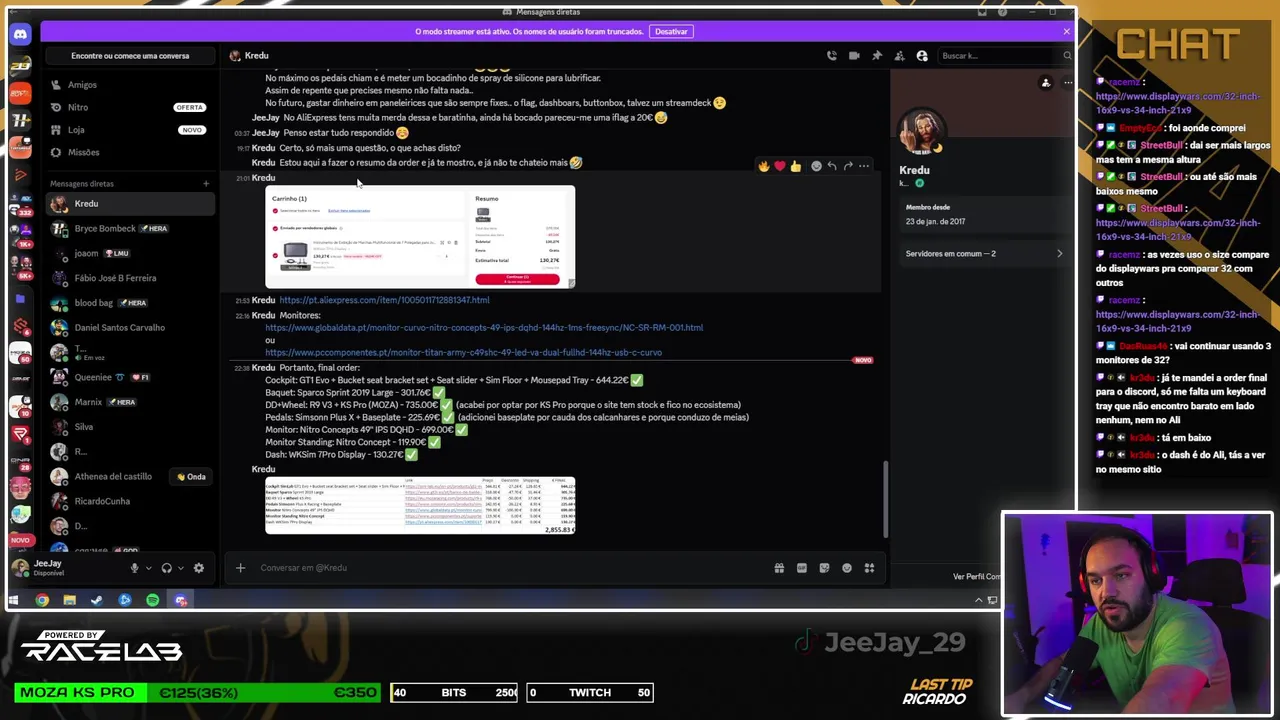Open profile panel more options menu
Image resolution: width=1280 pixels, height=720 pixels.
click(1067, 83)
